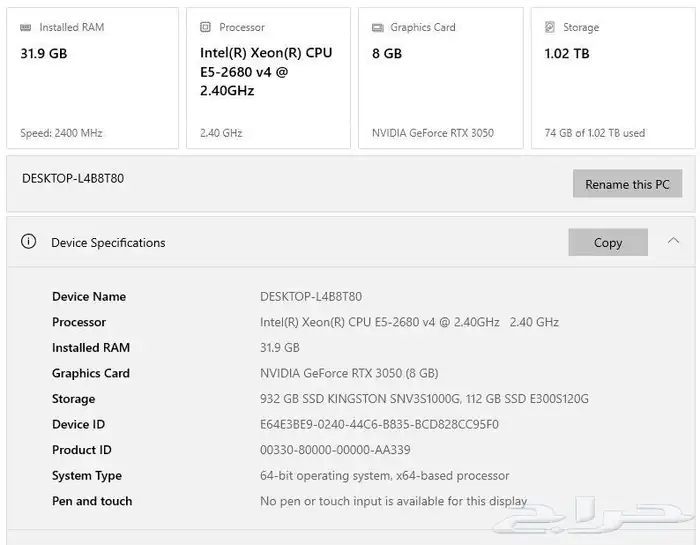The image size is (700, 545).
Task: Select 'NVIDIA GeForce RTX 3050 (8 GB)' value
Action: click(x=349, y=373)
